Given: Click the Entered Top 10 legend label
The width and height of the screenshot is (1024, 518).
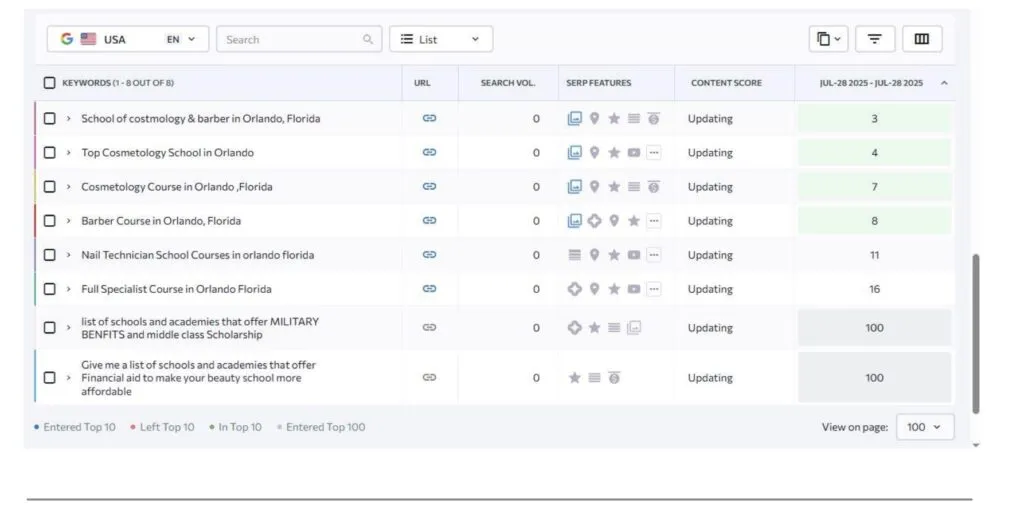Looking at the screenshot, I should [x=79, y=427].
